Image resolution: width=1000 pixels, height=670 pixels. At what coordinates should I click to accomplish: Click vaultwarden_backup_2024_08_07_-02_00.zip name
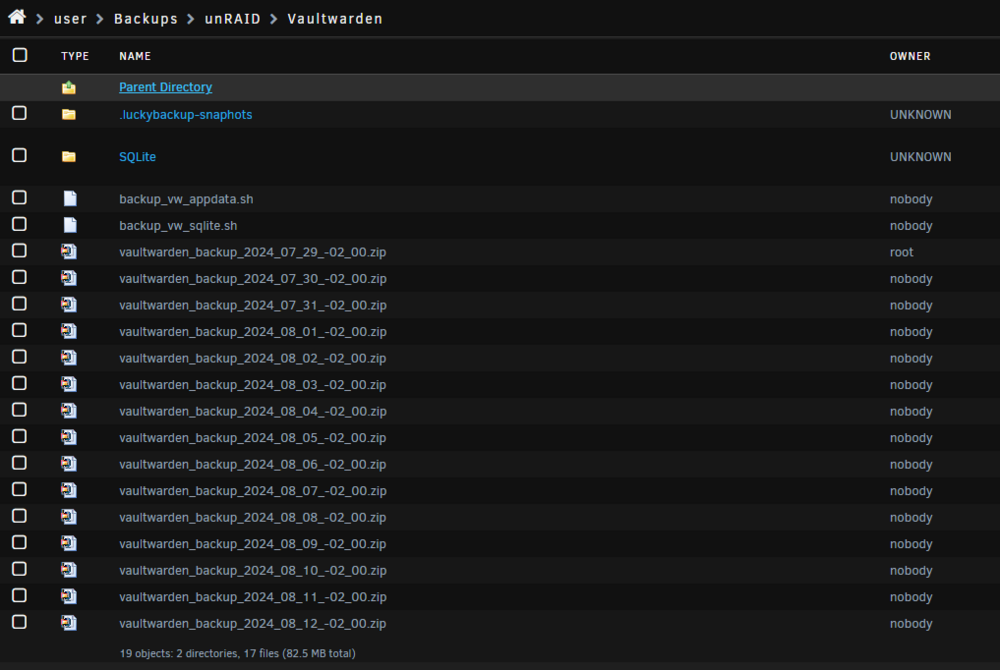253,491
